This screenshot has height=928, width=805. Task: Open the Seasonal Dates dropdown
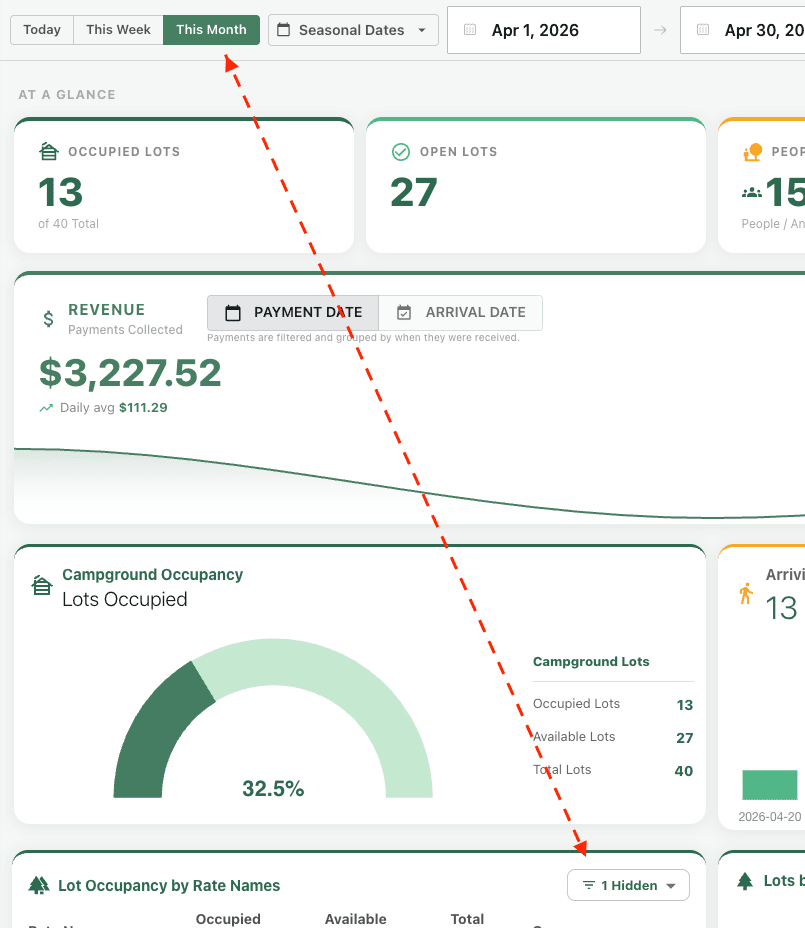pos(353,30)
